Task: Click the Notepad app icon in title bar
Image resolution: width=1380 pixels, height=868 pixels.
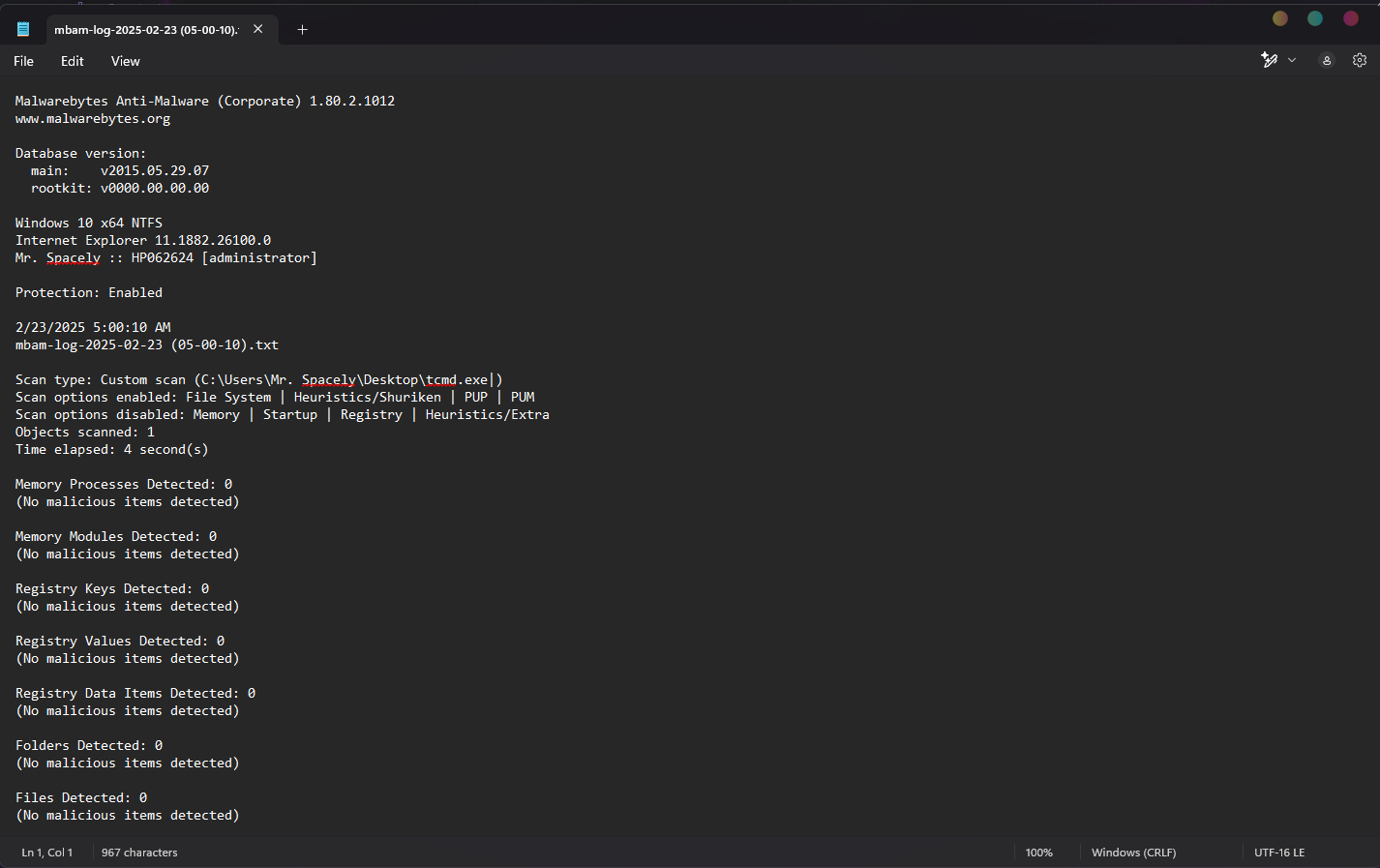Action: [23, 29]
